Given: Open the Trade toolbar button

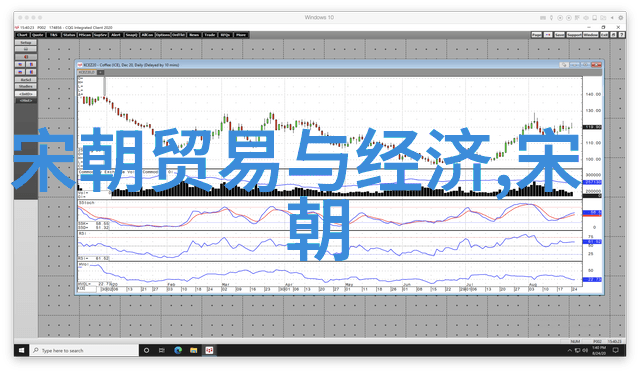Looking at the screenshot, I should coord(210,35).
